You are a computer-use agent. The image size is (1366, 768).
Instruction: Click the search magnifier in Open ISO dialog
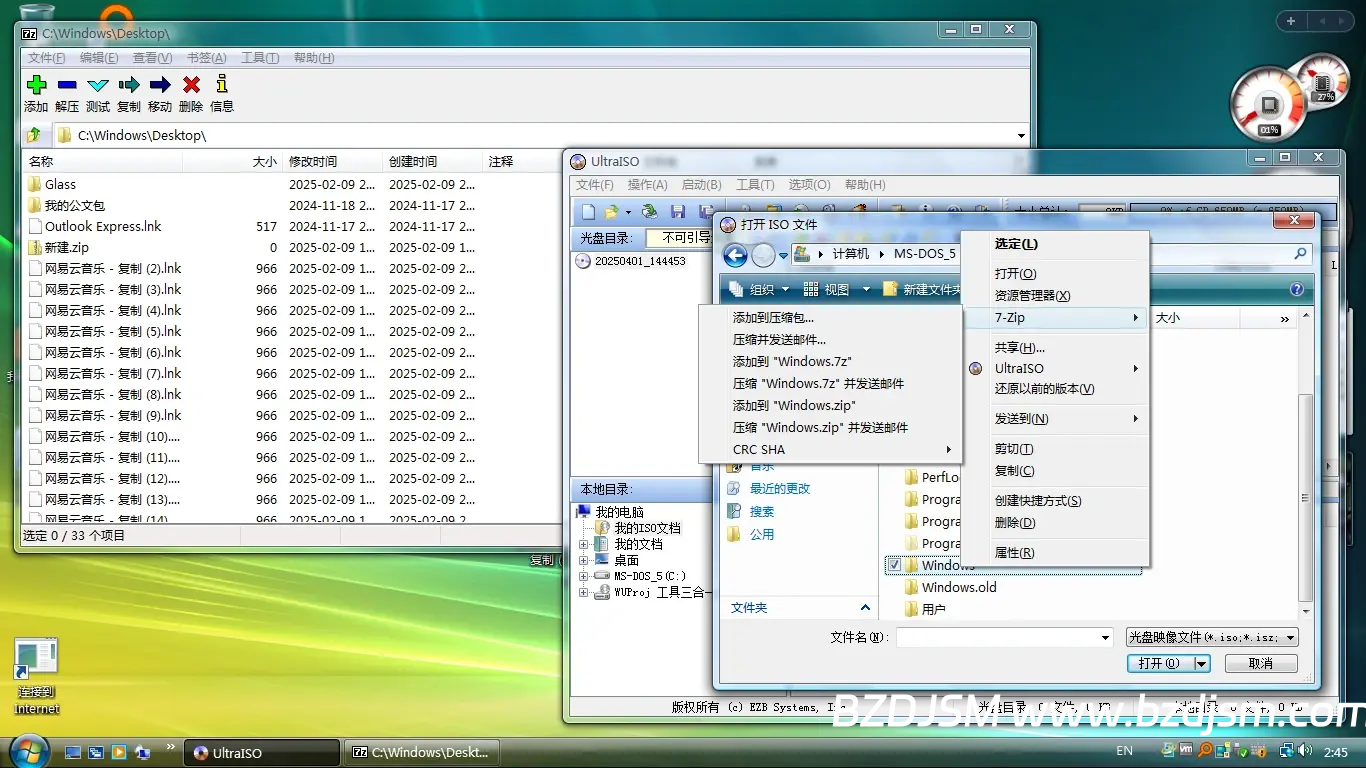tap(1300, 254)
